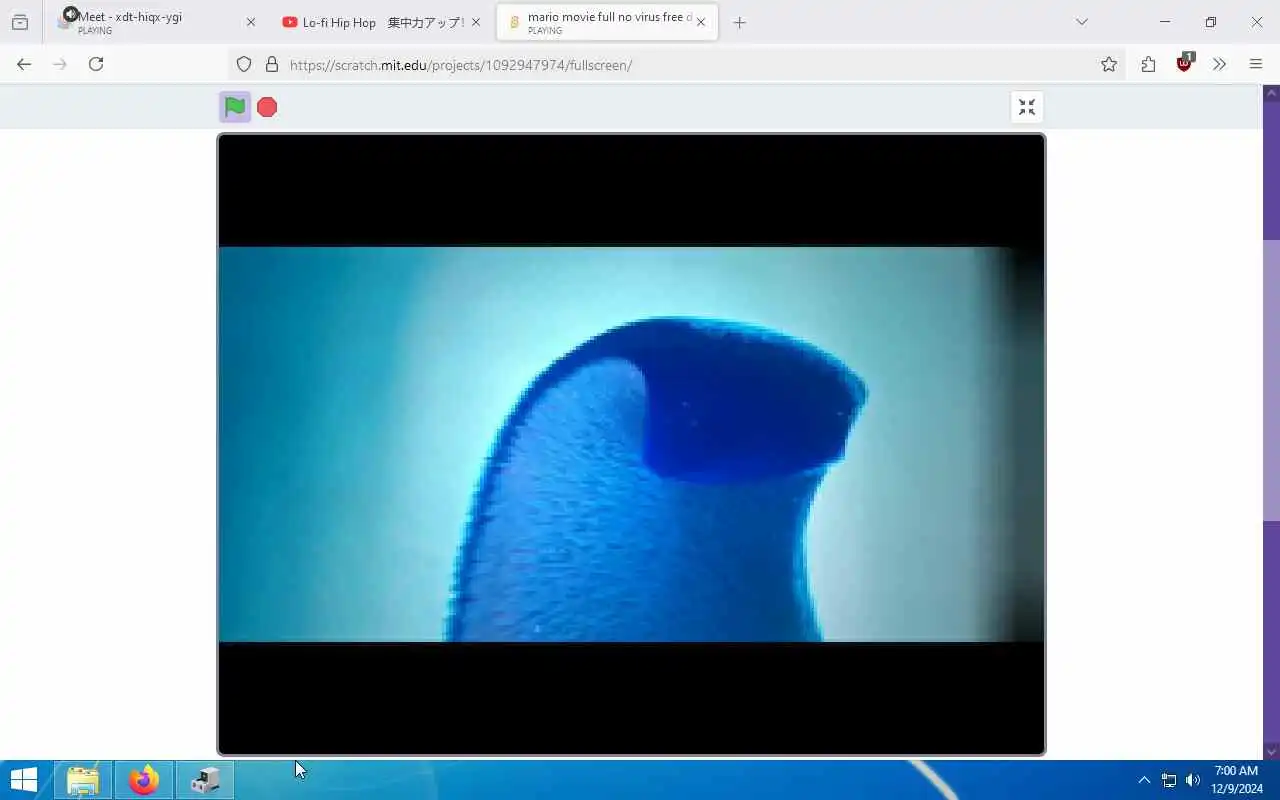The height and width of the screenshot is (800, 1280).
Task: Open a new browser tab
Action: pyautogui.click(x=740, y=22)
